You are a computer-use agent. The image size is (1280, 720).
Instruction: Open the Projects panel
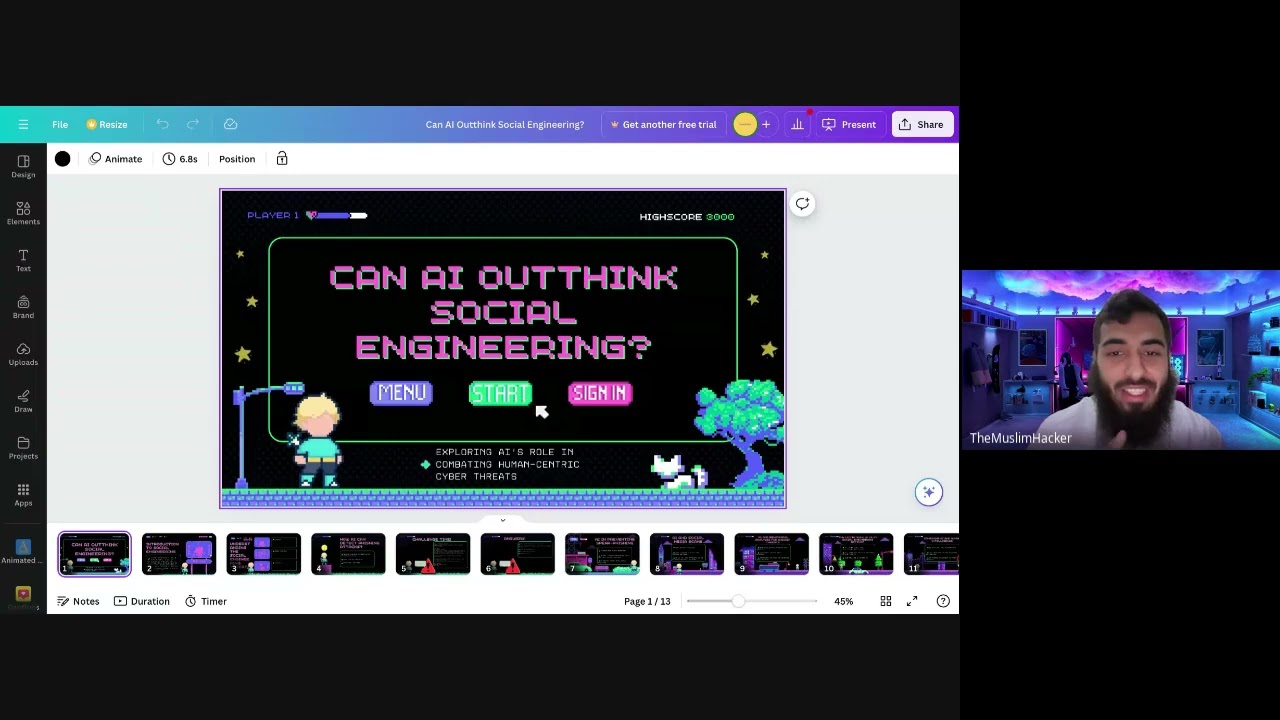tap(23, 448)
